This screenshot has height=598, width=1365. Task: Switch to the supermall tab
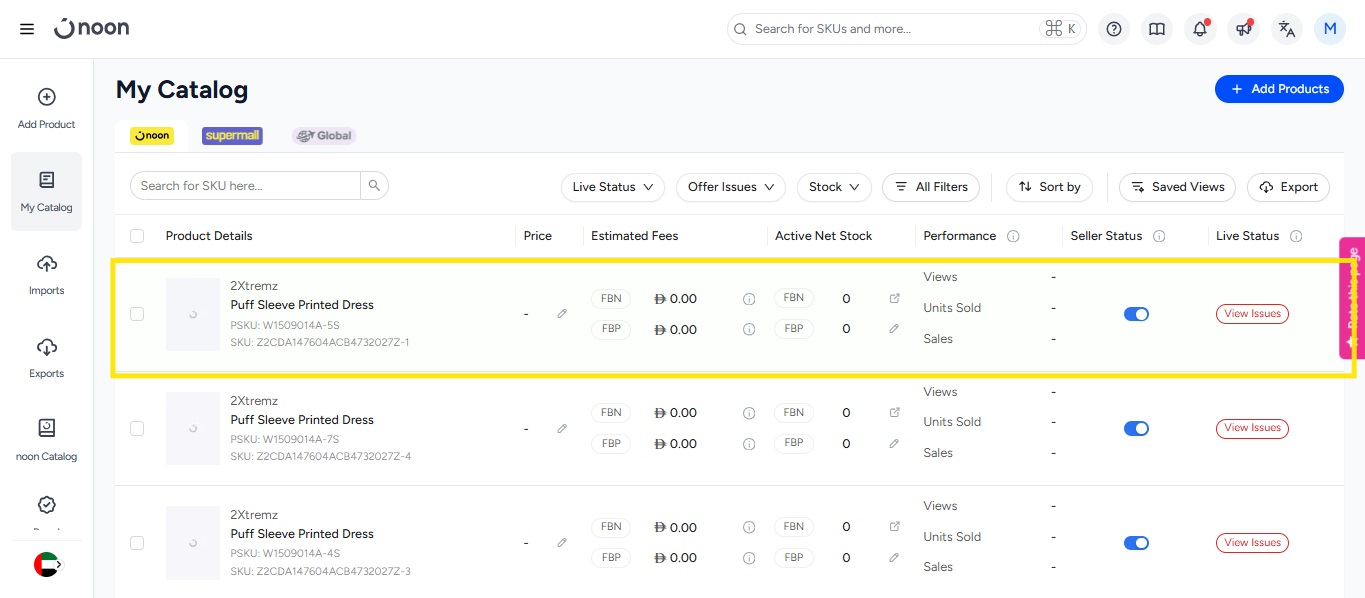(x=232, y=135)
